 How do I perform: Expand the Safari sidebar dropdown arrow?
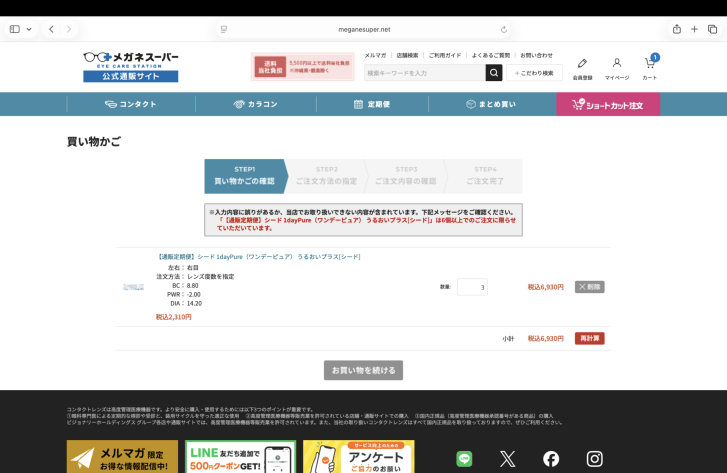click(29, 29)
